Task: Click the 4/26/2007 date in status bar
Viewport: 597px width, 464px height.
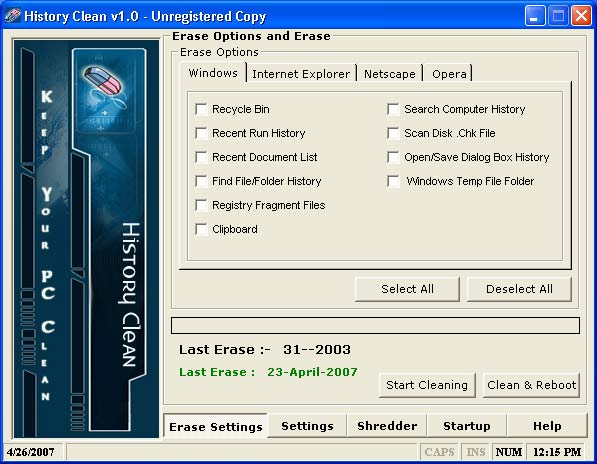Action: 30,452
